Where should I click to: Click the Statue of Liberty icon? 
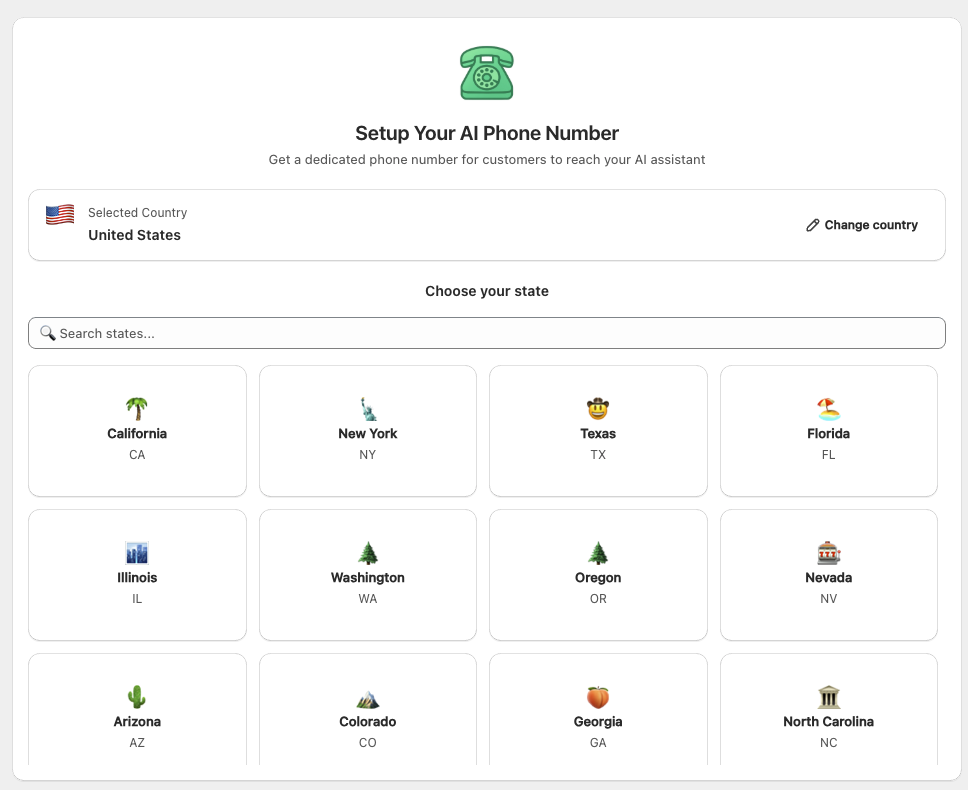click(x=368, y=408)
